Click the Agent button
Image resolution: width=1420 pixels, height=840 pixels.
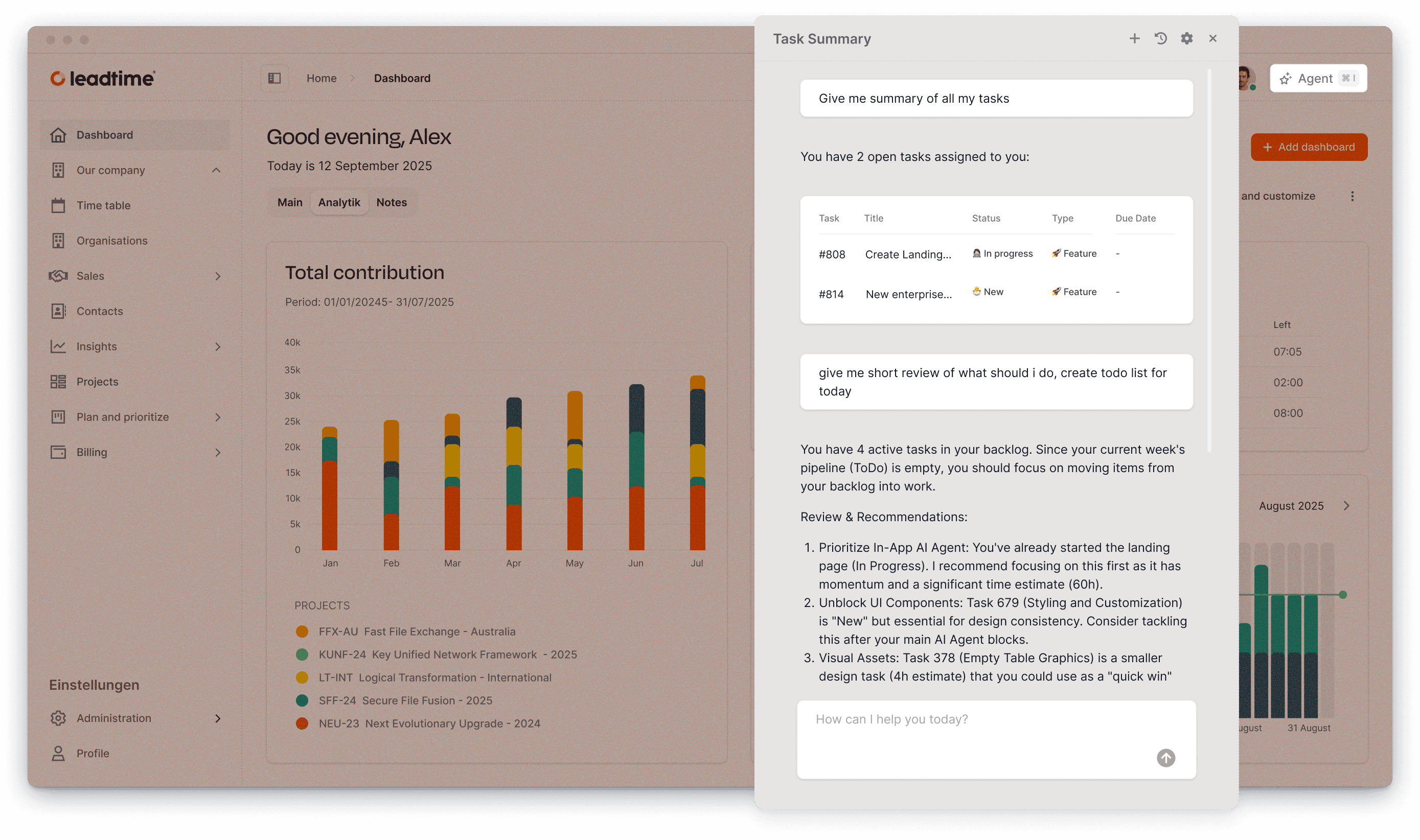[x=1318, y=78]
